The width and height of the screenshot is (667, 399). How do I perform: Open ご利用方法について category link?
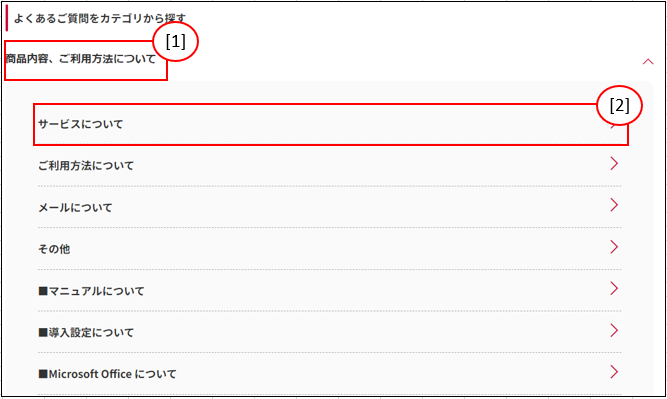point(329,165)
